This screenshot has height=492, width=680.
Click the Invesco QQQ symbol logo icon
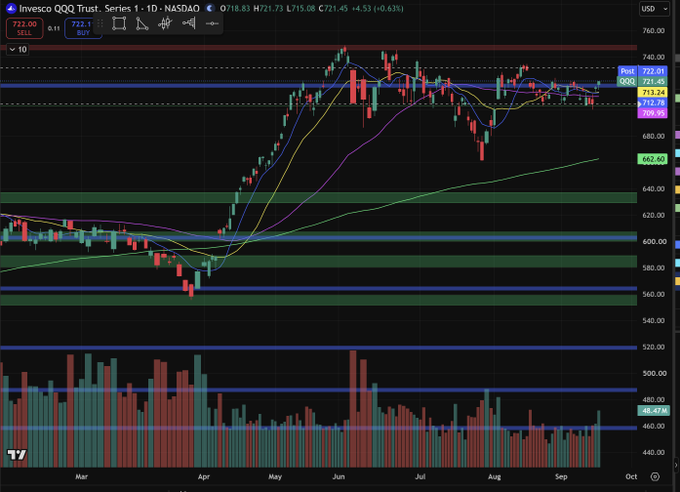point(11,8)
